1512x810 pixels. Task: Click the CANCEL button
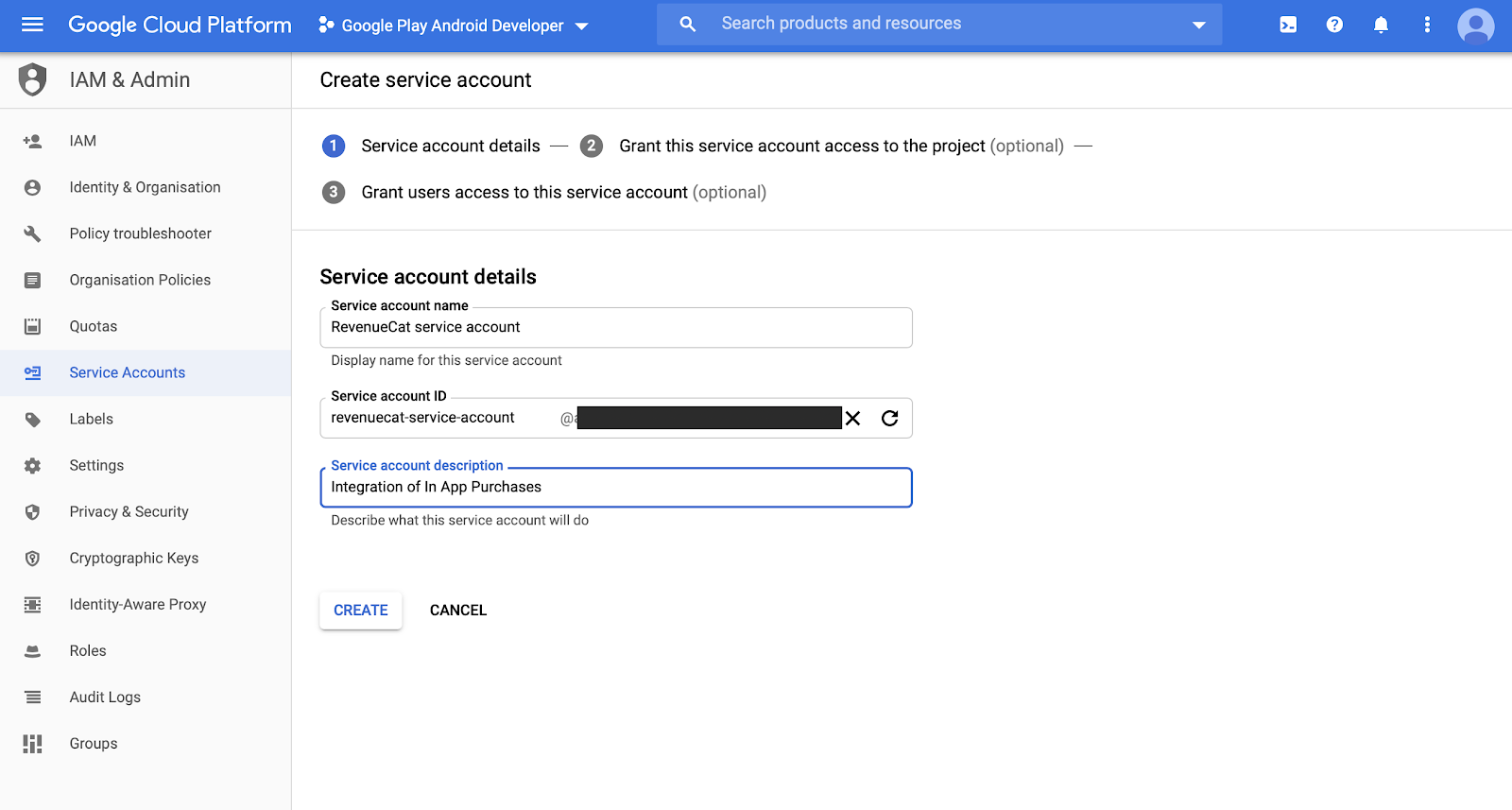(458, 611)
